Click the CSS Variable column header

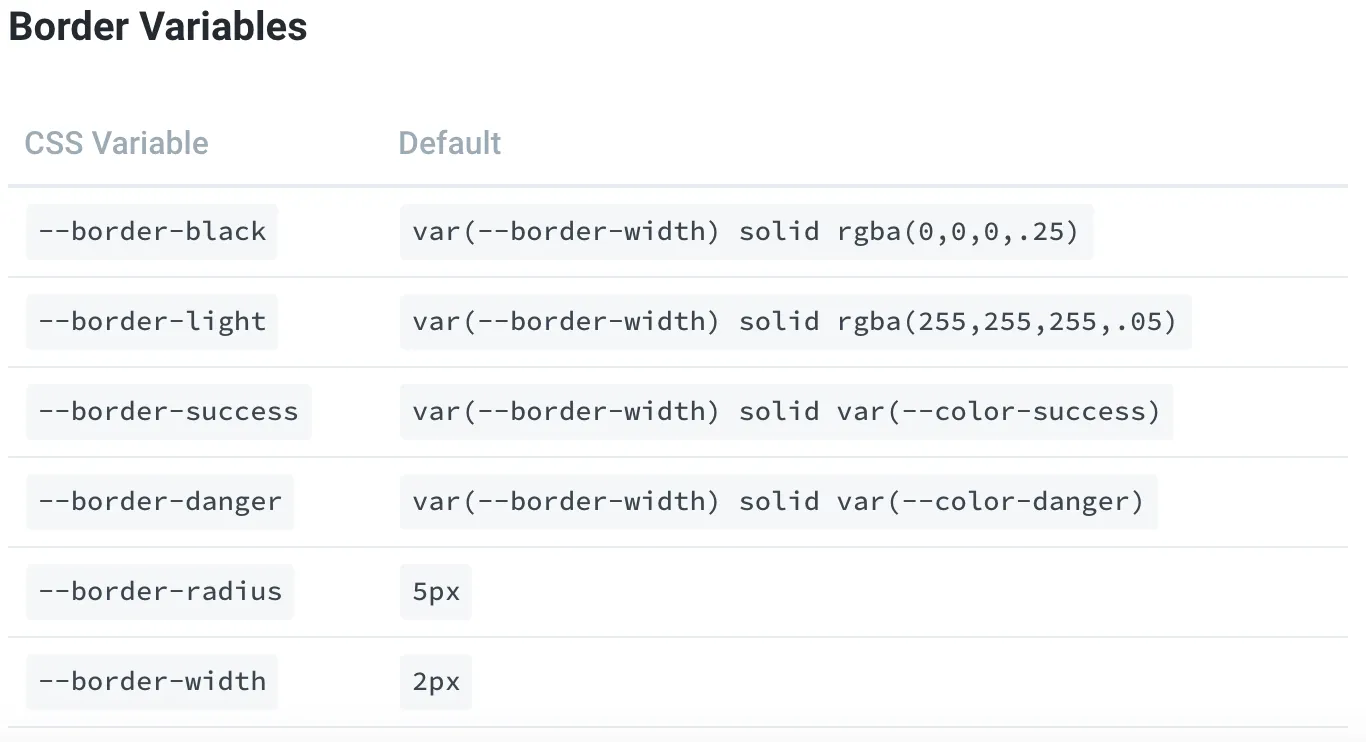click(116, 143)
